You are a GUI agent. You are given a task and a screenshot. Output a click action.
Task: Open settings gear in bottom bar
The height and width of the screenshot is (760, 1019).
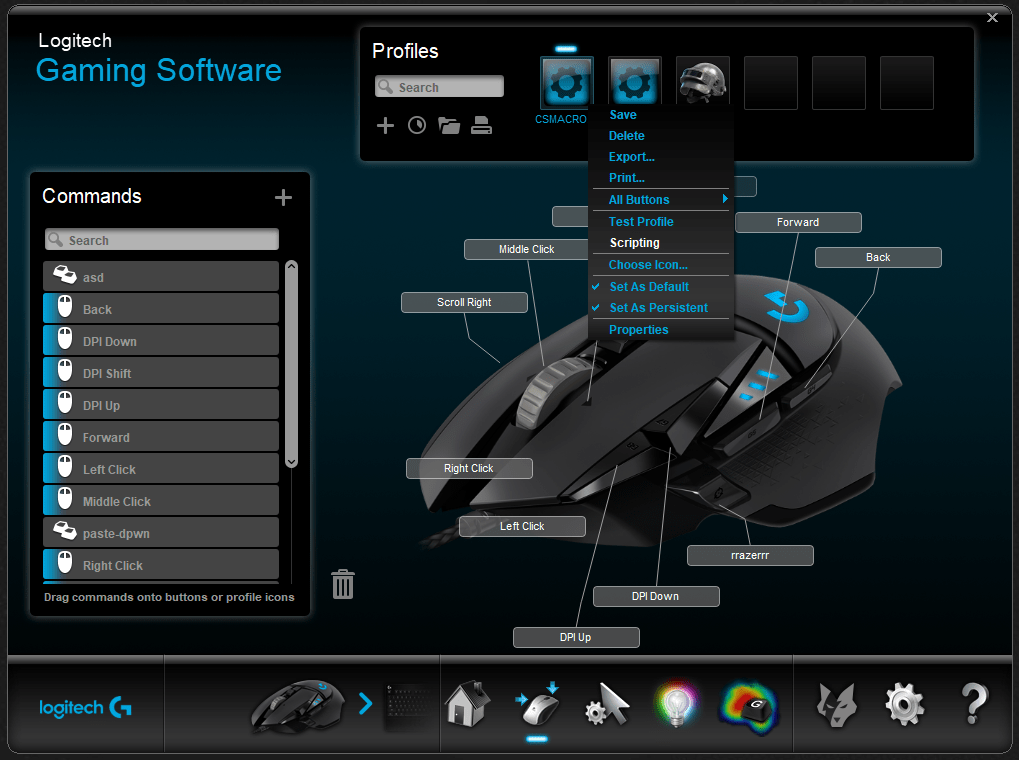point(905,704)
